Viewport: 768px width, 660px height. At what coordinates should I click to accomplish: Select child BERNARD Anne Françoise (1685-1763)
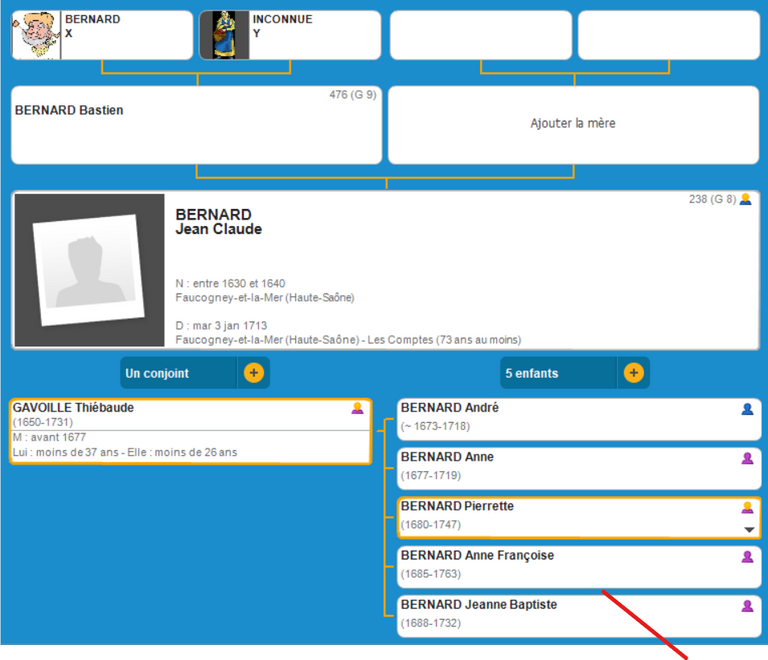click(x=560, y=566)
